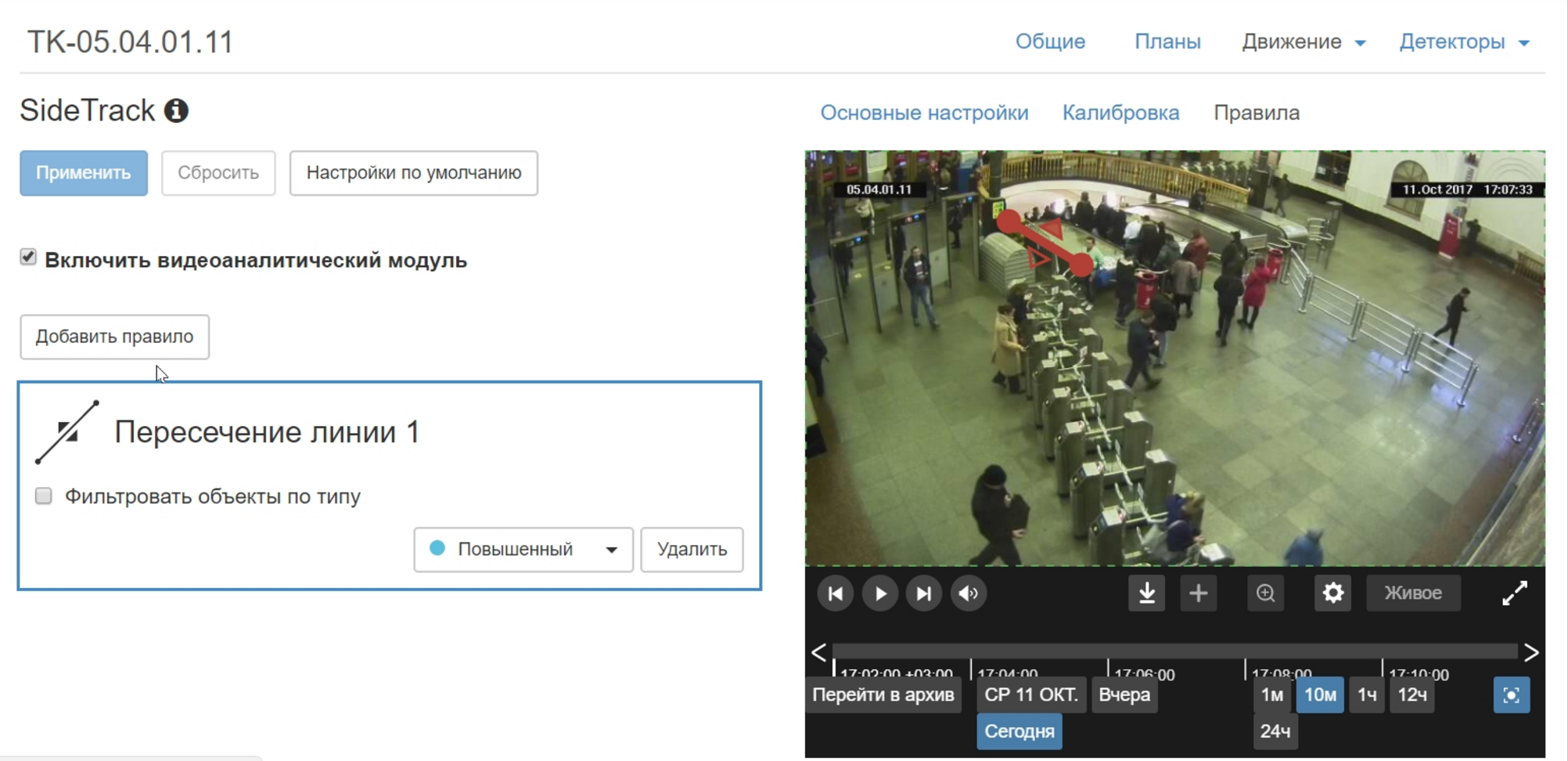Click the Сбросить button

click(x=218, y=173)
